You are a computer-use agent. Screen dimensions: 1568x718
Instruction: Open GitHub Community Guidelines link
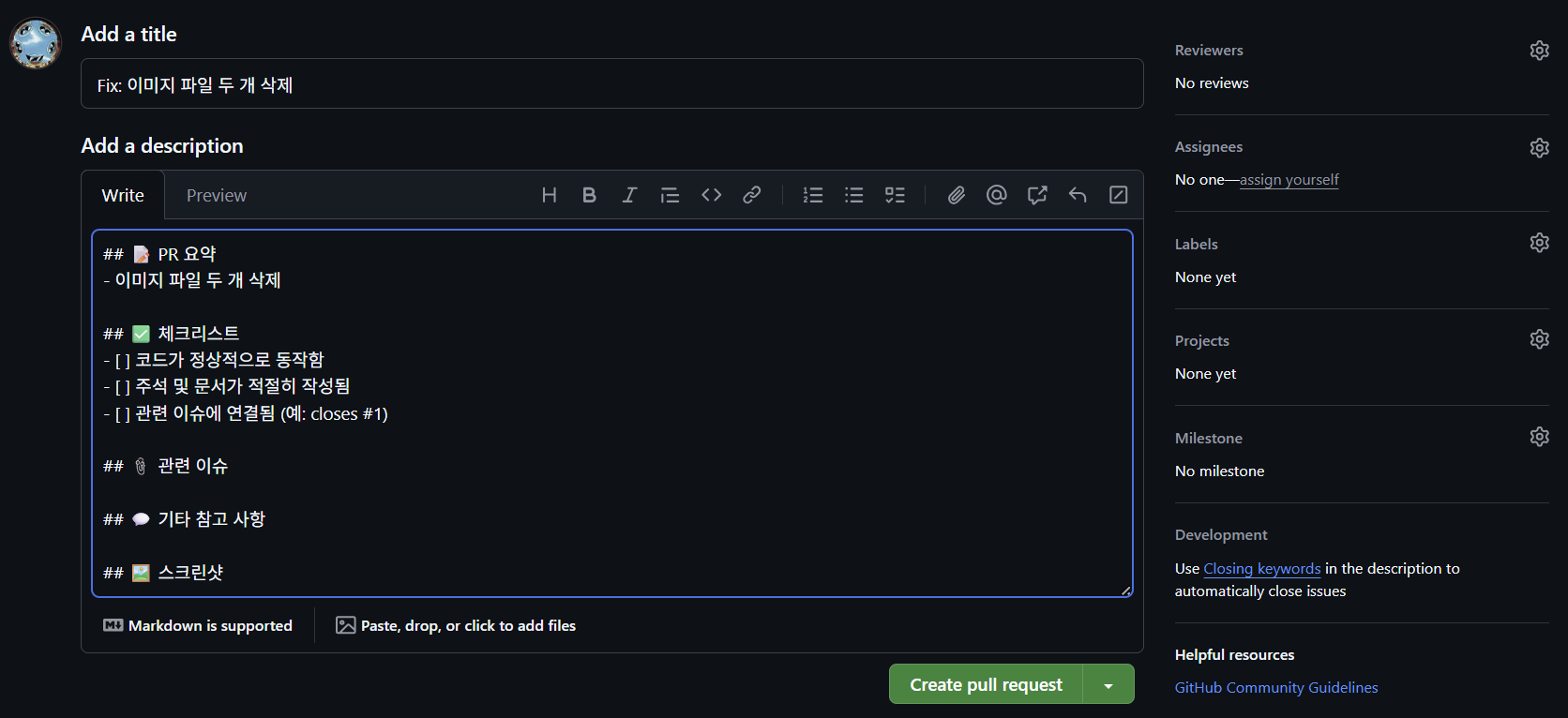click(1276, 688)
